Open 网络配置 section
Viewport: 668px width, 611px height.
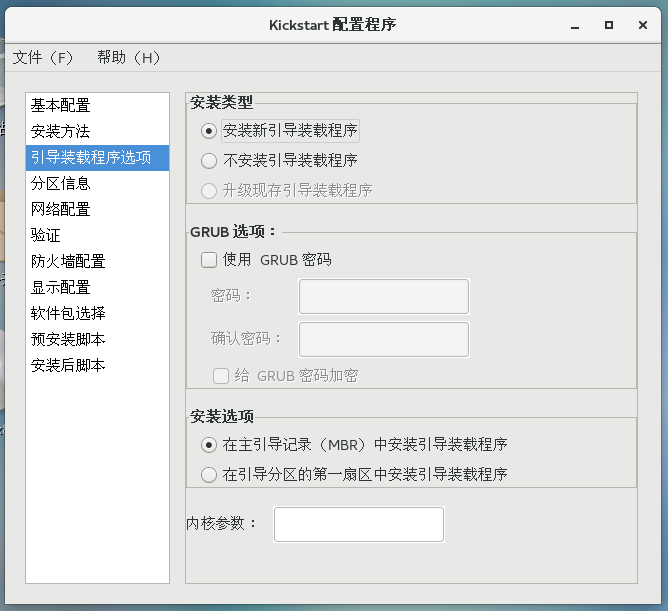tap(60, 209)
